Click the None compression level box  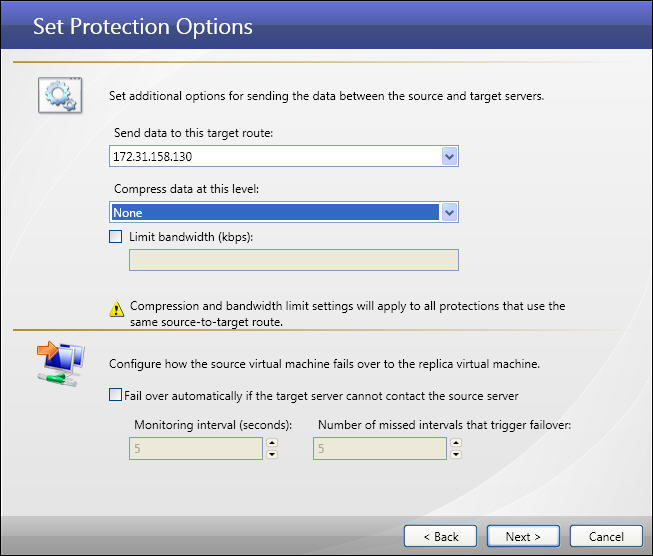click(275, 212)
